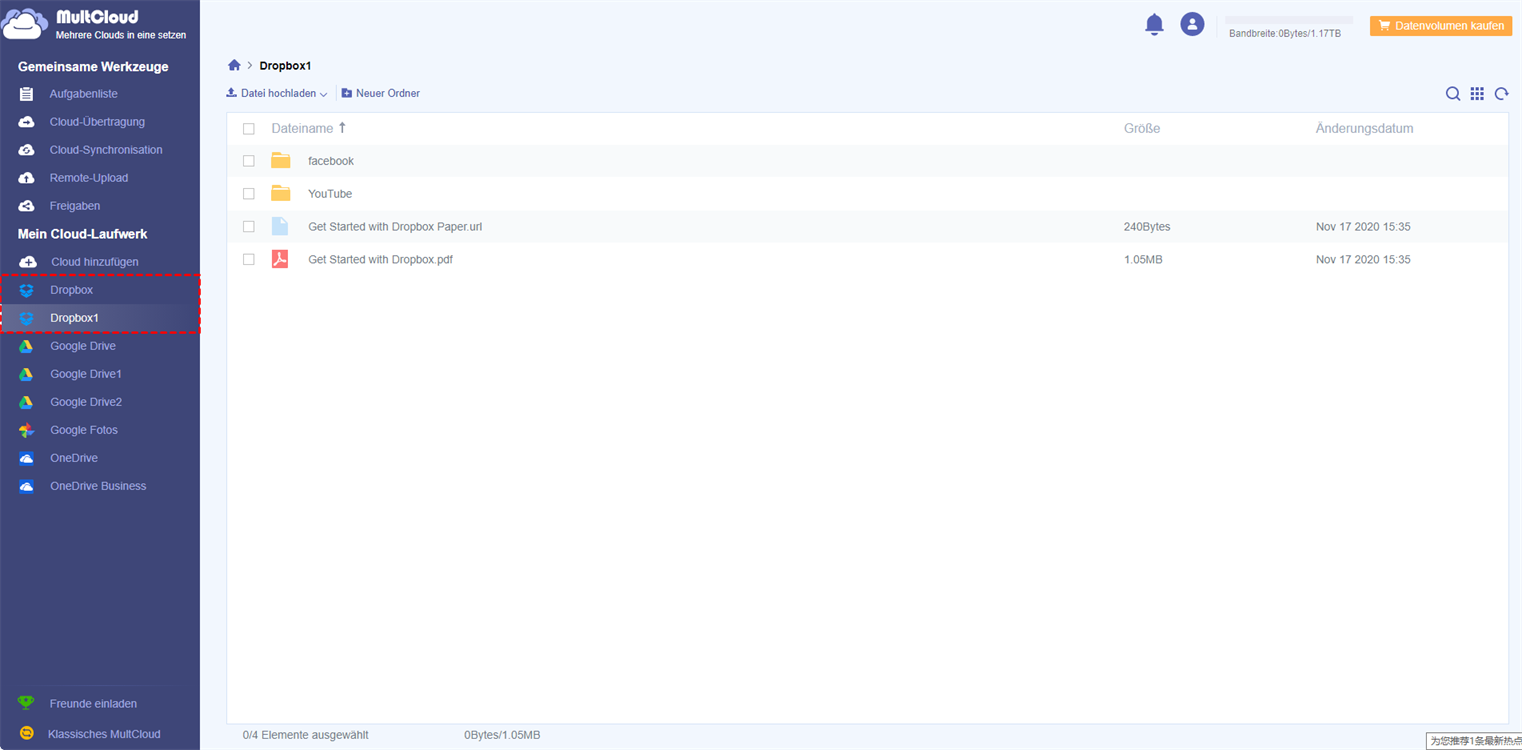The width and height of the screenshot is (1522, 750).
Task: Click the Freunde einladen link
Action: 93,704
